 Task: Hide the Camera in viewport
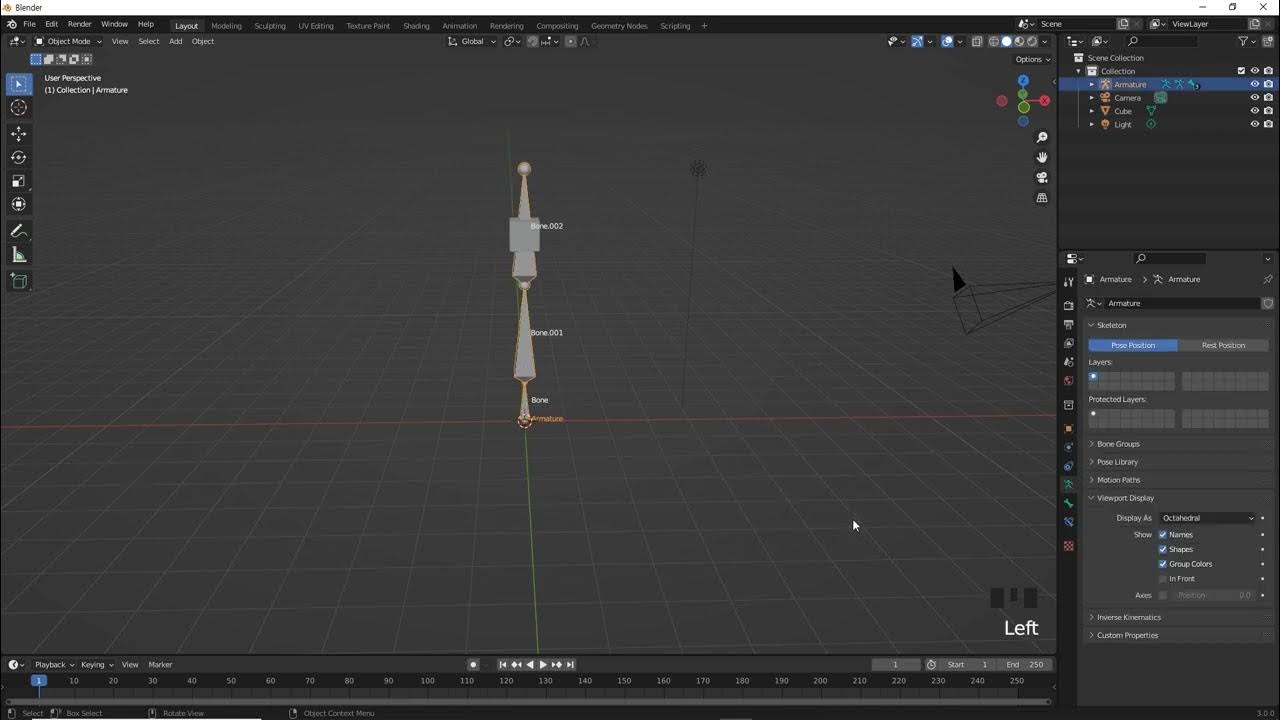pos(1254,98)
